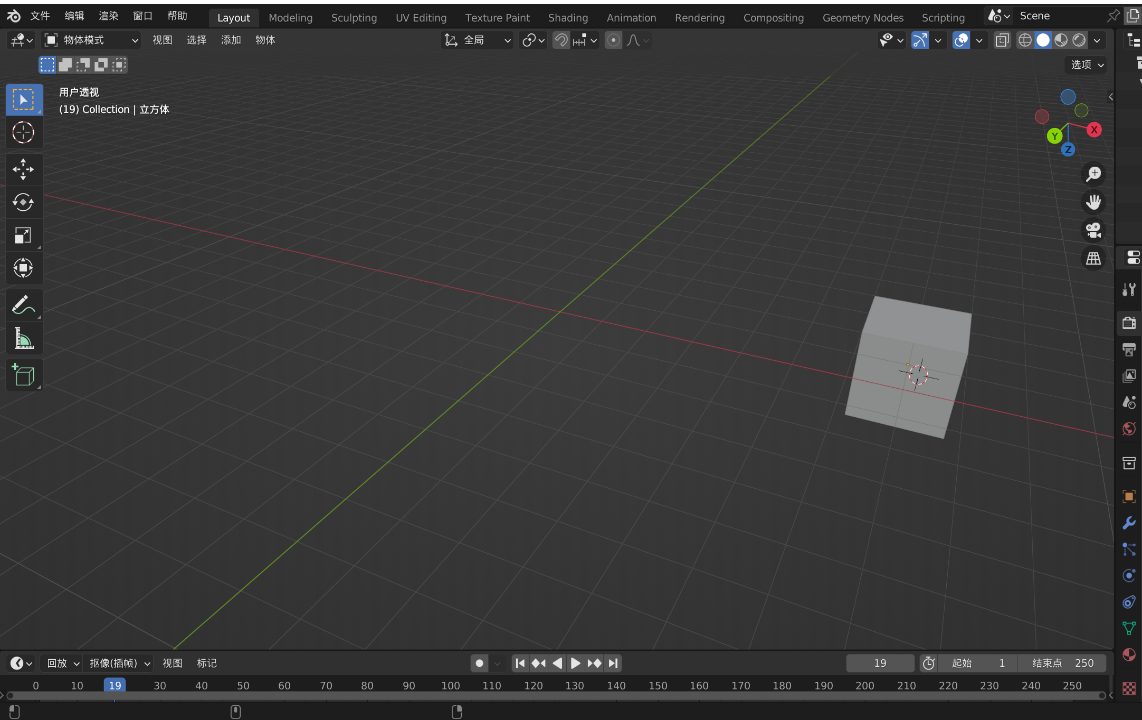Select the Measure tool

23,340
